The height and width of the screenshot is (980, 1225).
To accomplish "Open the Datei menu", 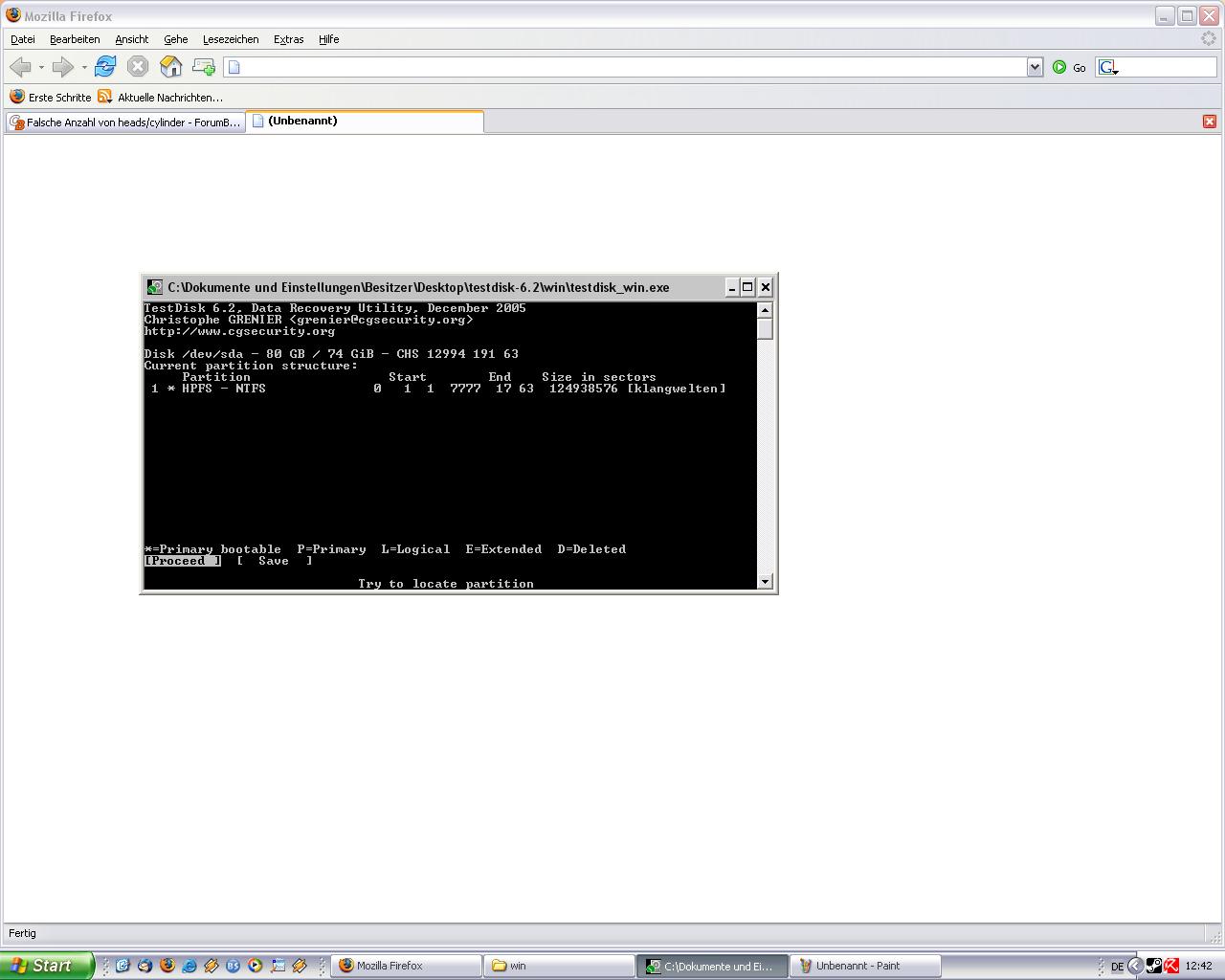I will (x=23, y=39).
